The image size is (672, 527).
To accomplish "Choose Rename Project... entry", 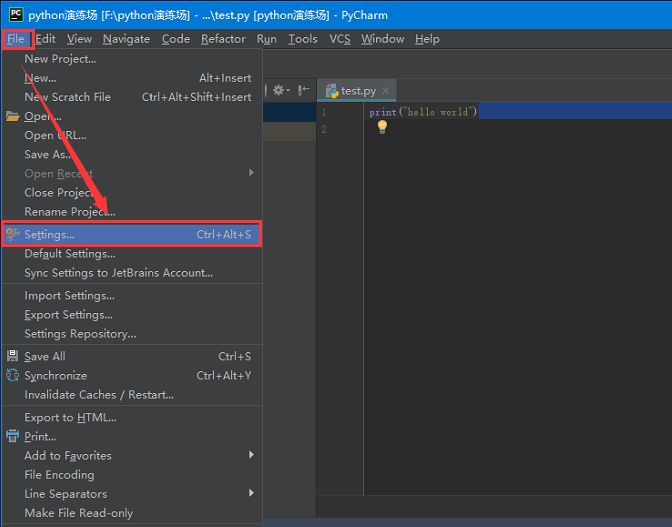I will (132, 212).
